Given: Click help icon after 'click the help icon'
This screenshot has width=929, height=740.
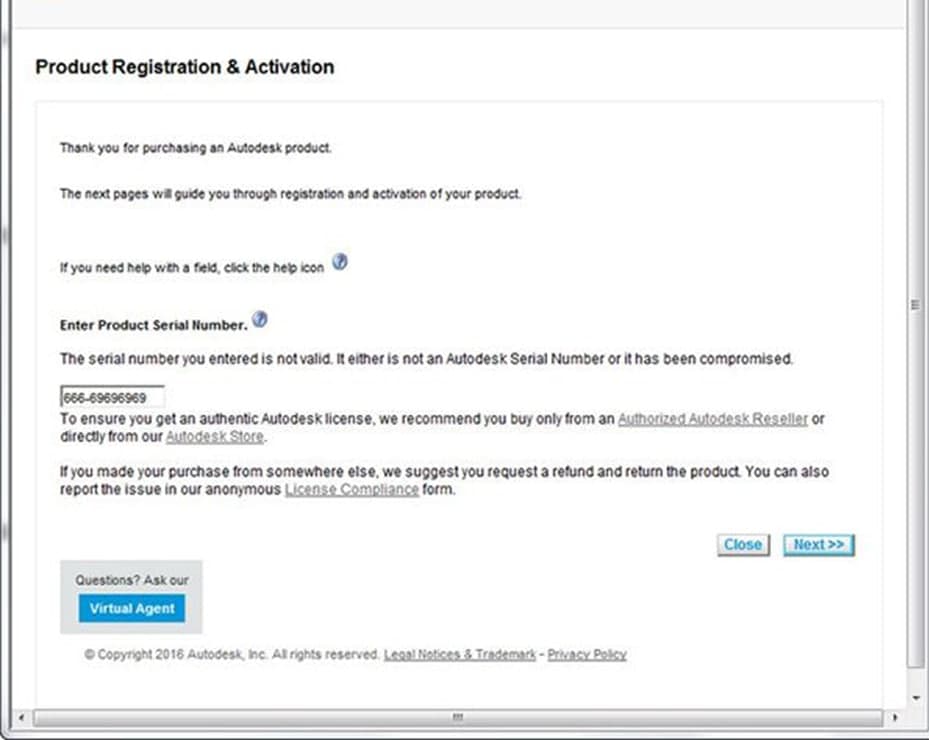Looking at the screenshot, I should coord(340,263).
